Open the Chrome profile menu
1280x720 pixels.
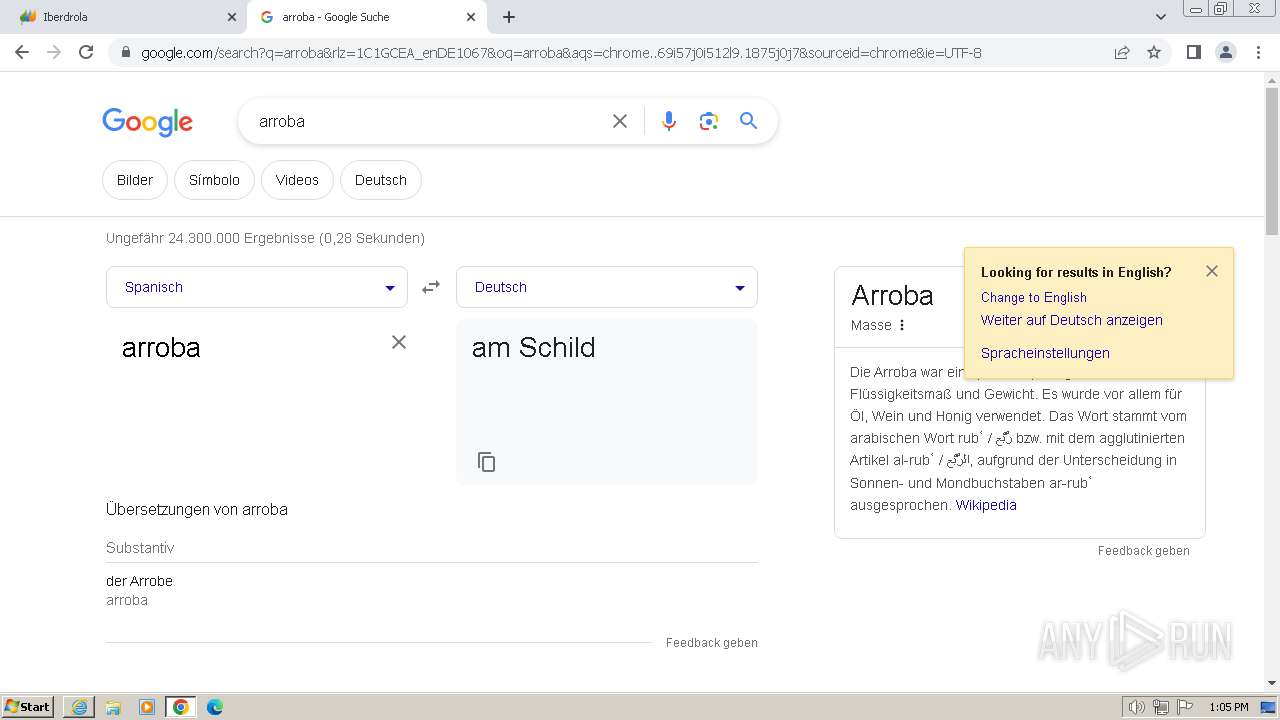1225,52
